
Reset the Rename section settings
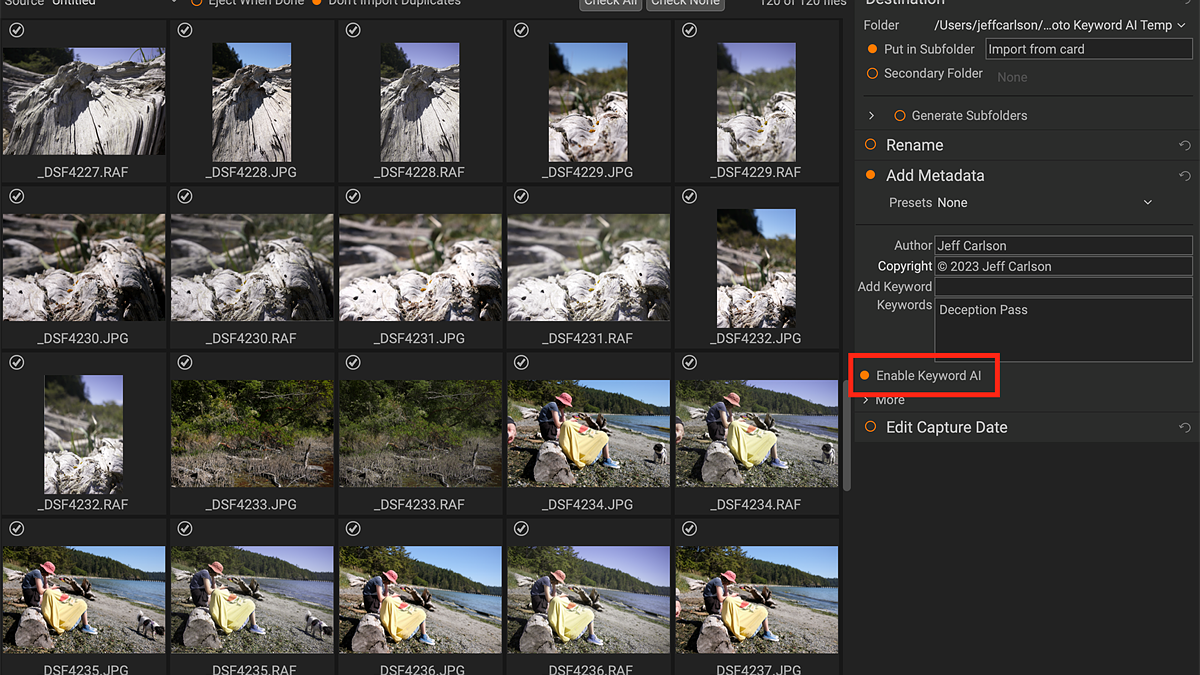click(1185, 145)
